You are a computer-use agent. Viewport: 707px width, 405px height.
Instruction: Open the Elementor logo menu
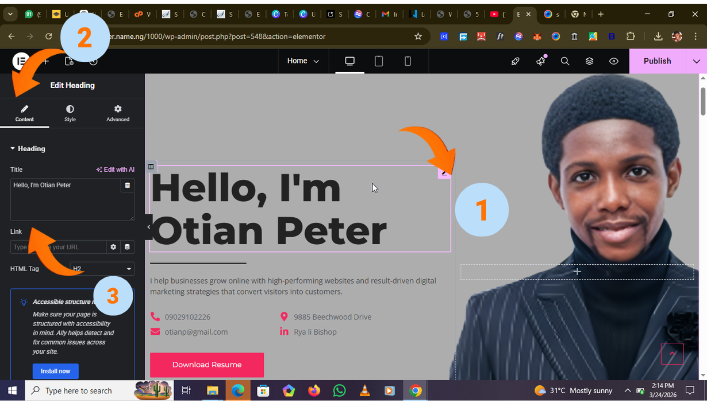pos(20,61)
